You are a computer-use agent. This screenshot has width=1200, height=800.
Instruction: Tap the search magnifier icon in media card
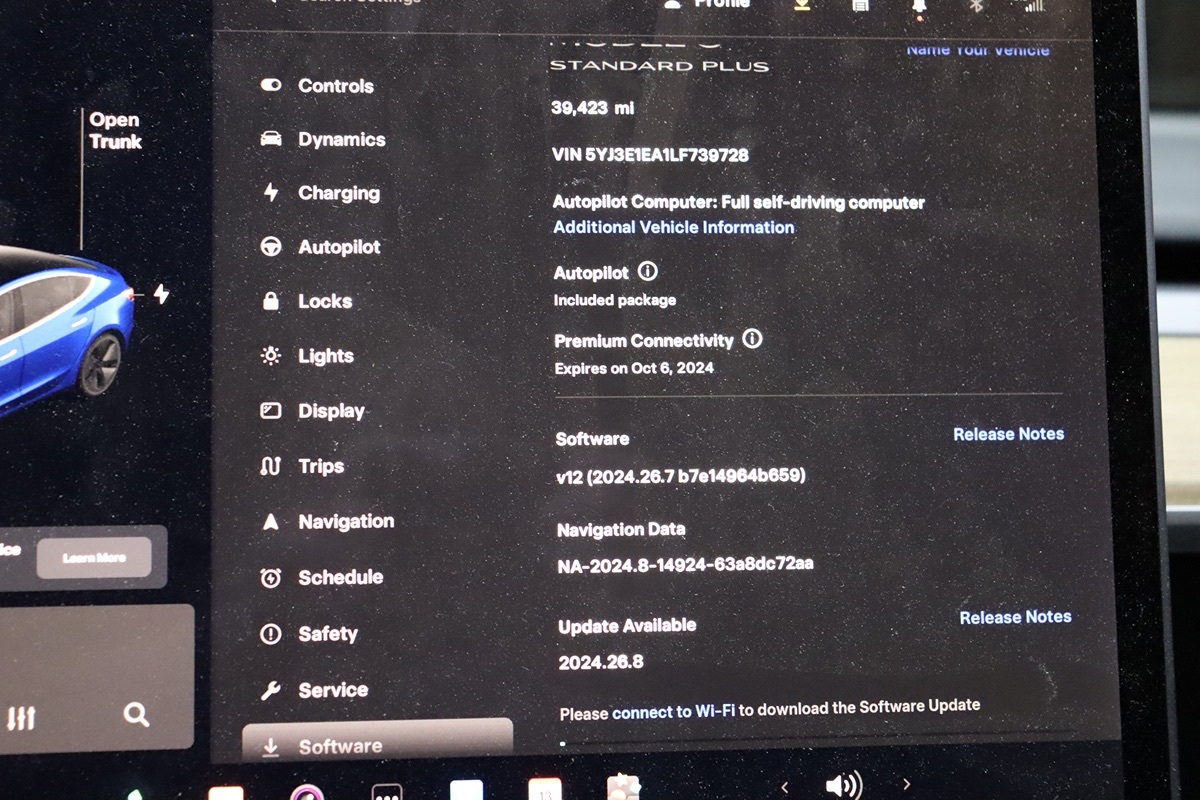pyautogui.click(x=136, y=713)
